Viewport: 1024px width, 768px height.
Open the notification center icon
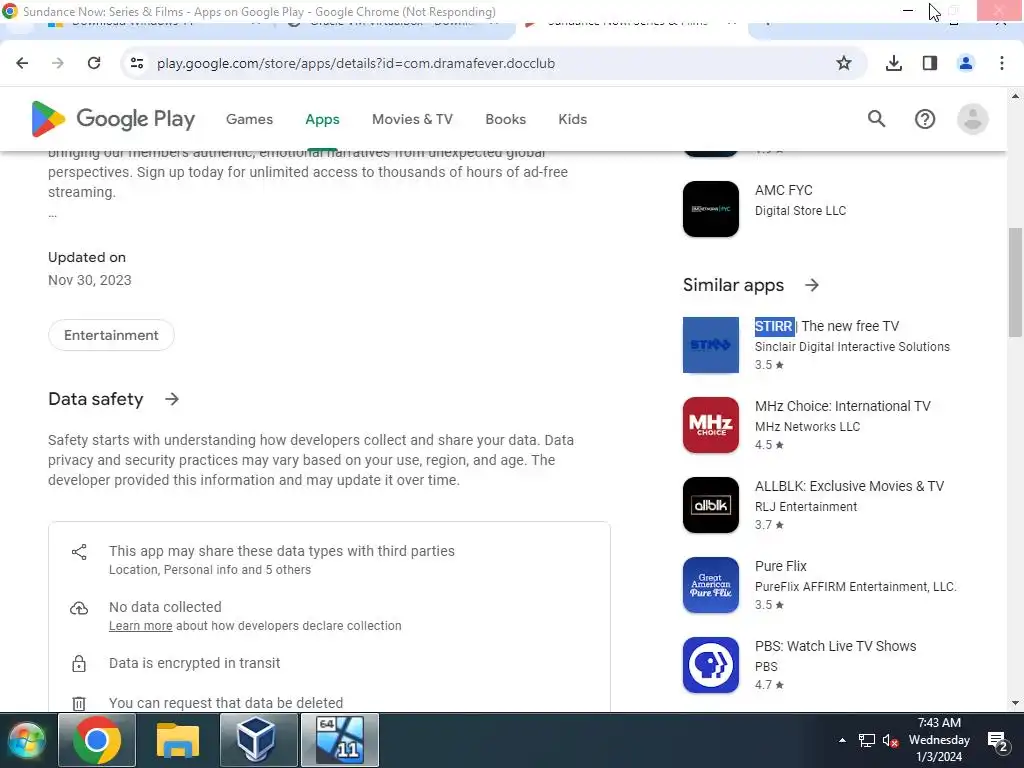pos(998,742)
